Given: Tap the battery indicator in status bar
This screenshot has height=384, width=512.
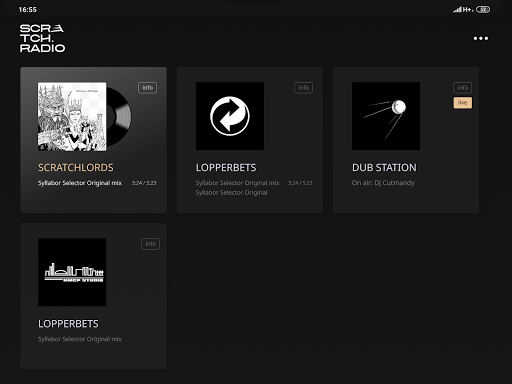Looking at the screenshot, I should point(483,9).
